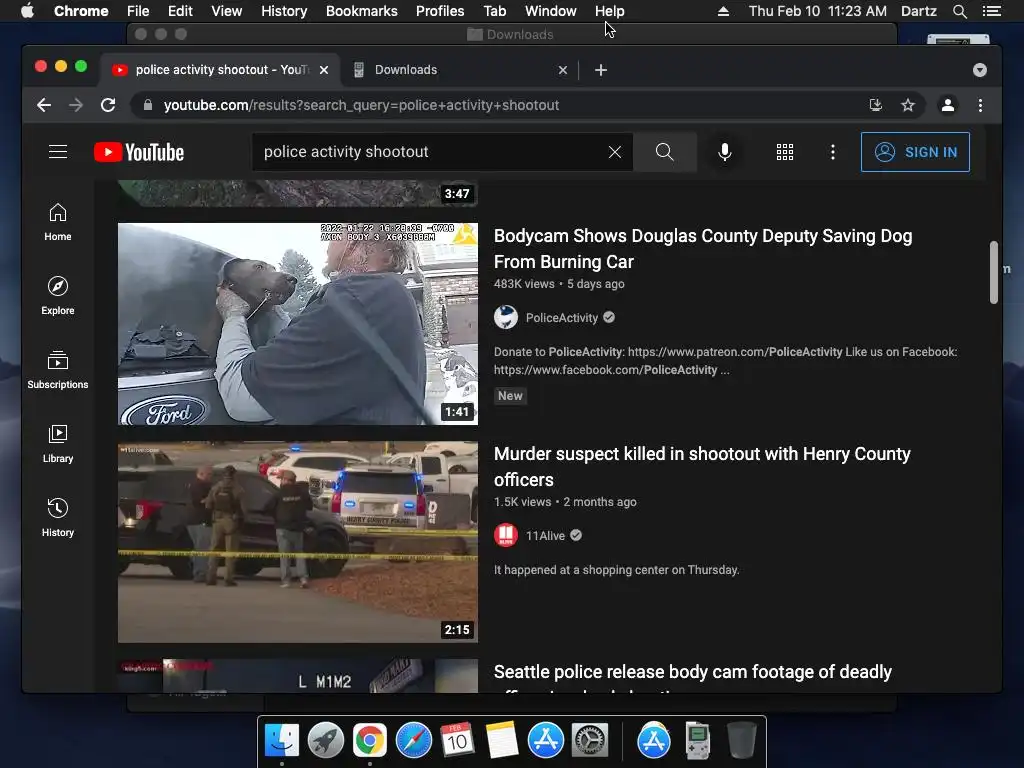Viewport: 1024px width, 768px height.
Task: Open the Bookmarks menu
Action: click(362, 11)
